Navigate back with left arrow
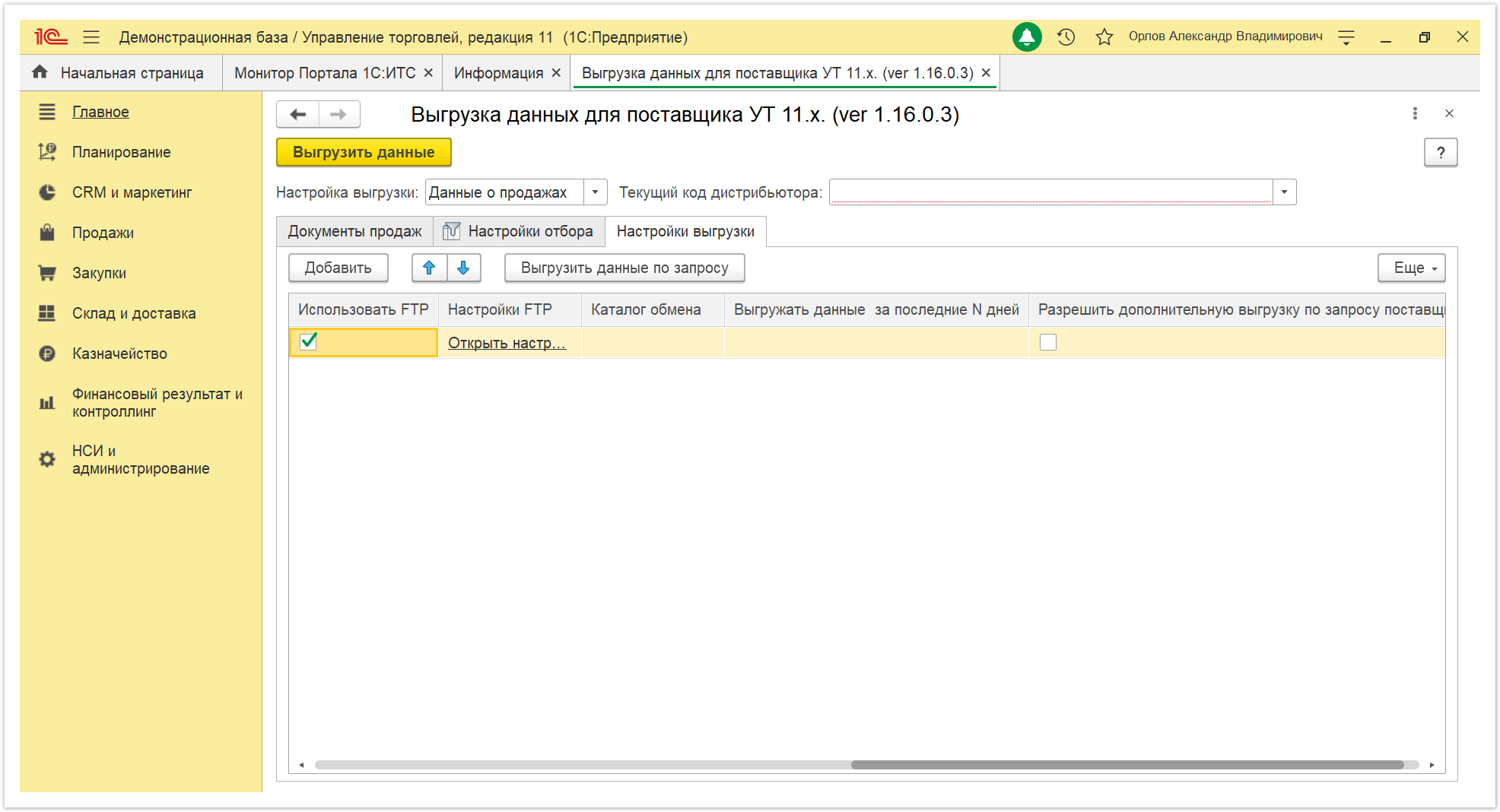1500x812 pixels. (x=298, y=114)
